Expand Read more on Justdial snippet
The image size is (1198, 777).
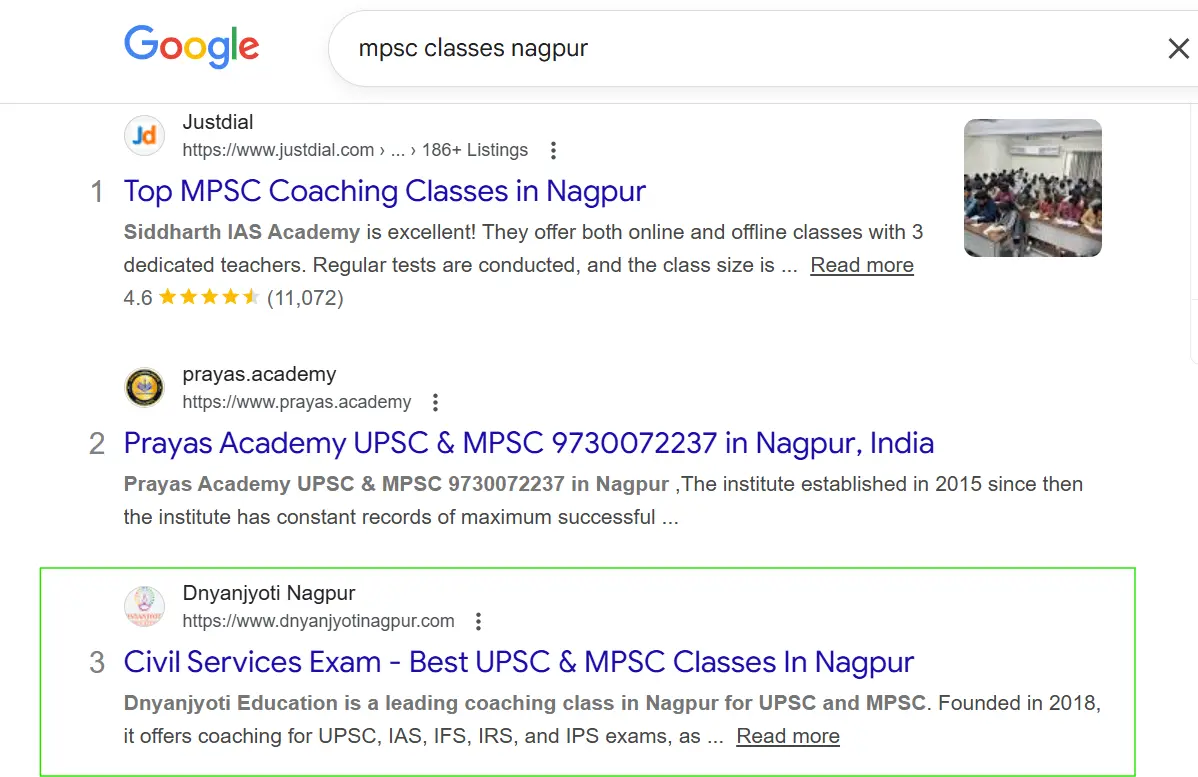[x=861, y=265]
